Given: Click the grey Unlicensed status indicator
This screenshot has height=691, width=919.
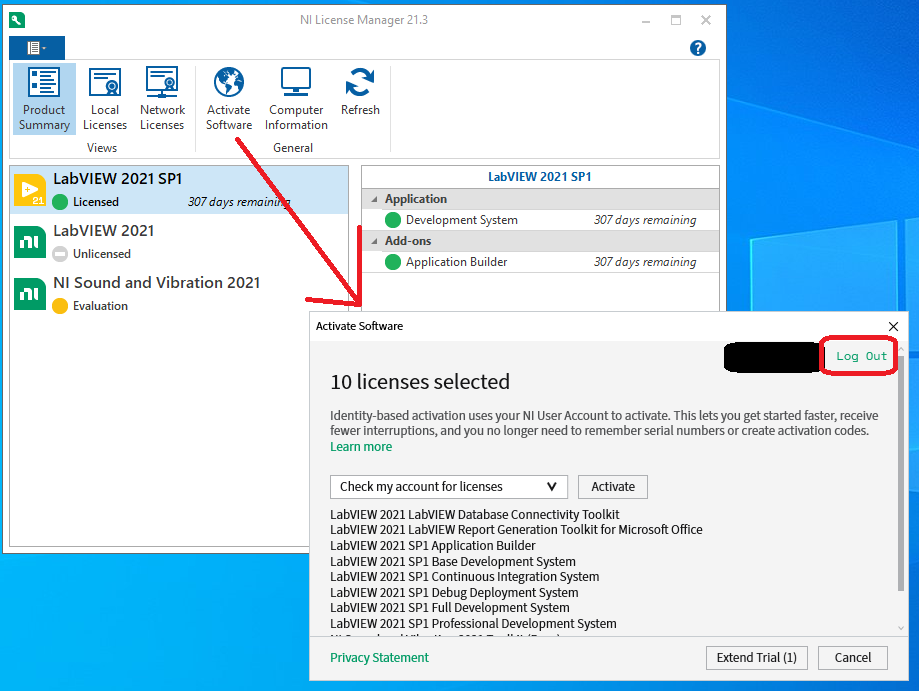Looking at the screenshot, I should pos(60,254).
